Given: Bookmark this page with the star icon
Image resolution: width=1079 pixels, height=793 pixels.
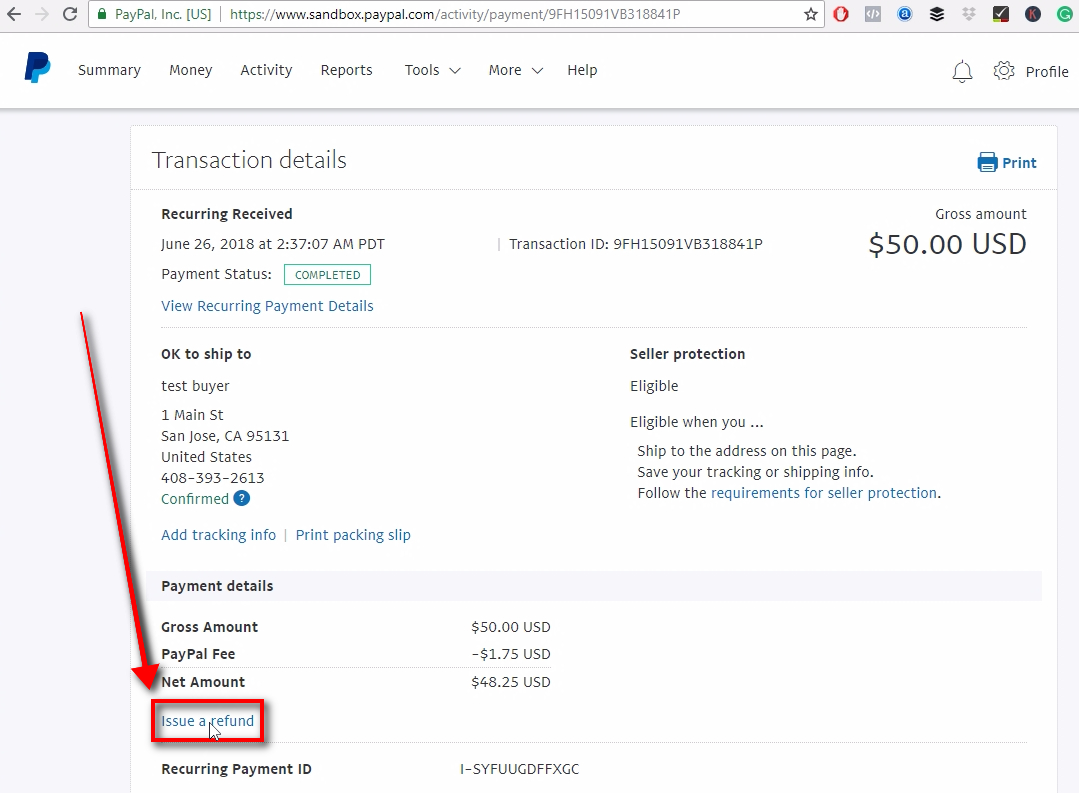Looking at the screenshot, I should coord(811,14).
